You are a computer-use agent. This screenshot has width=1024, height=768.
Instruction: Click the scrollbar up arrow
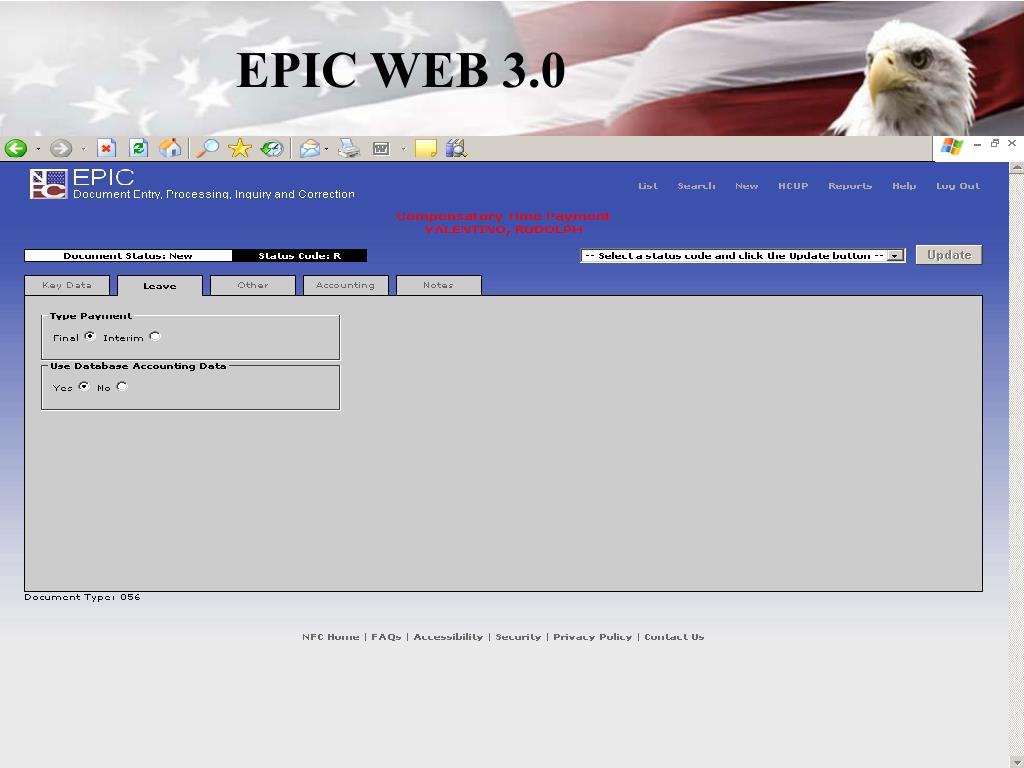click(1016, 168)
